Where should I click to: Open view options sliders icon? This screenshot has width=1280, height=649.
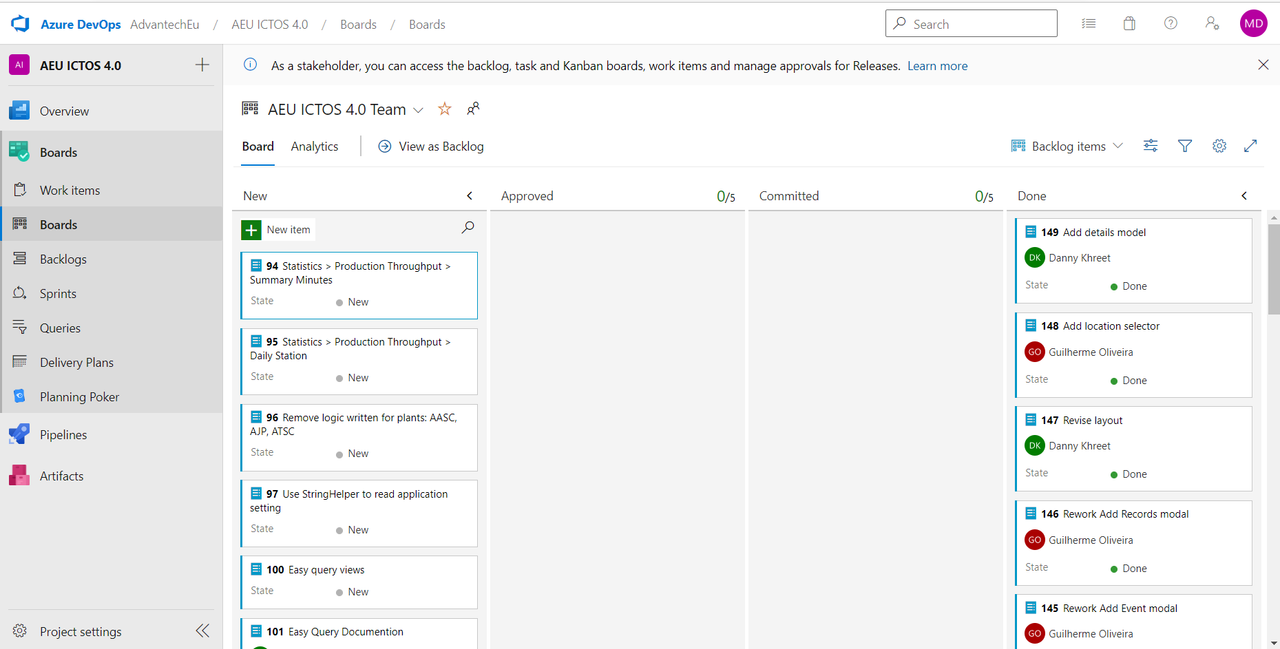point(1151,146)
